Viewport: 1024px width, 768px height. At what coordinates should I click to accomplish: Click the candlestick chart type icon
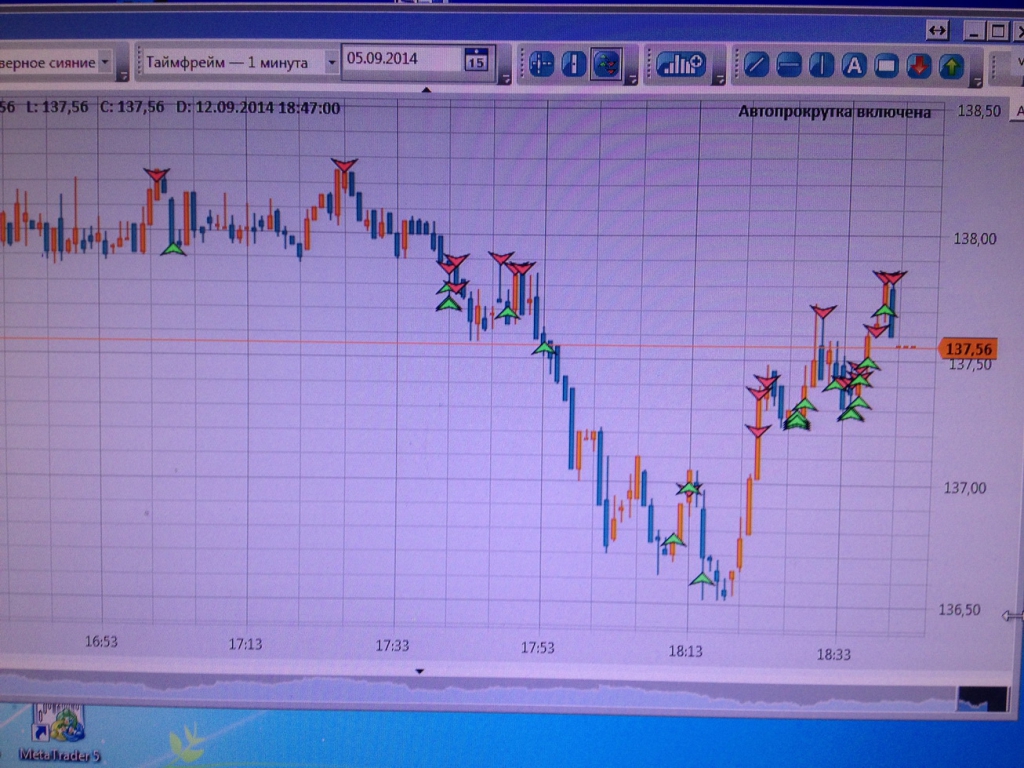573,64
